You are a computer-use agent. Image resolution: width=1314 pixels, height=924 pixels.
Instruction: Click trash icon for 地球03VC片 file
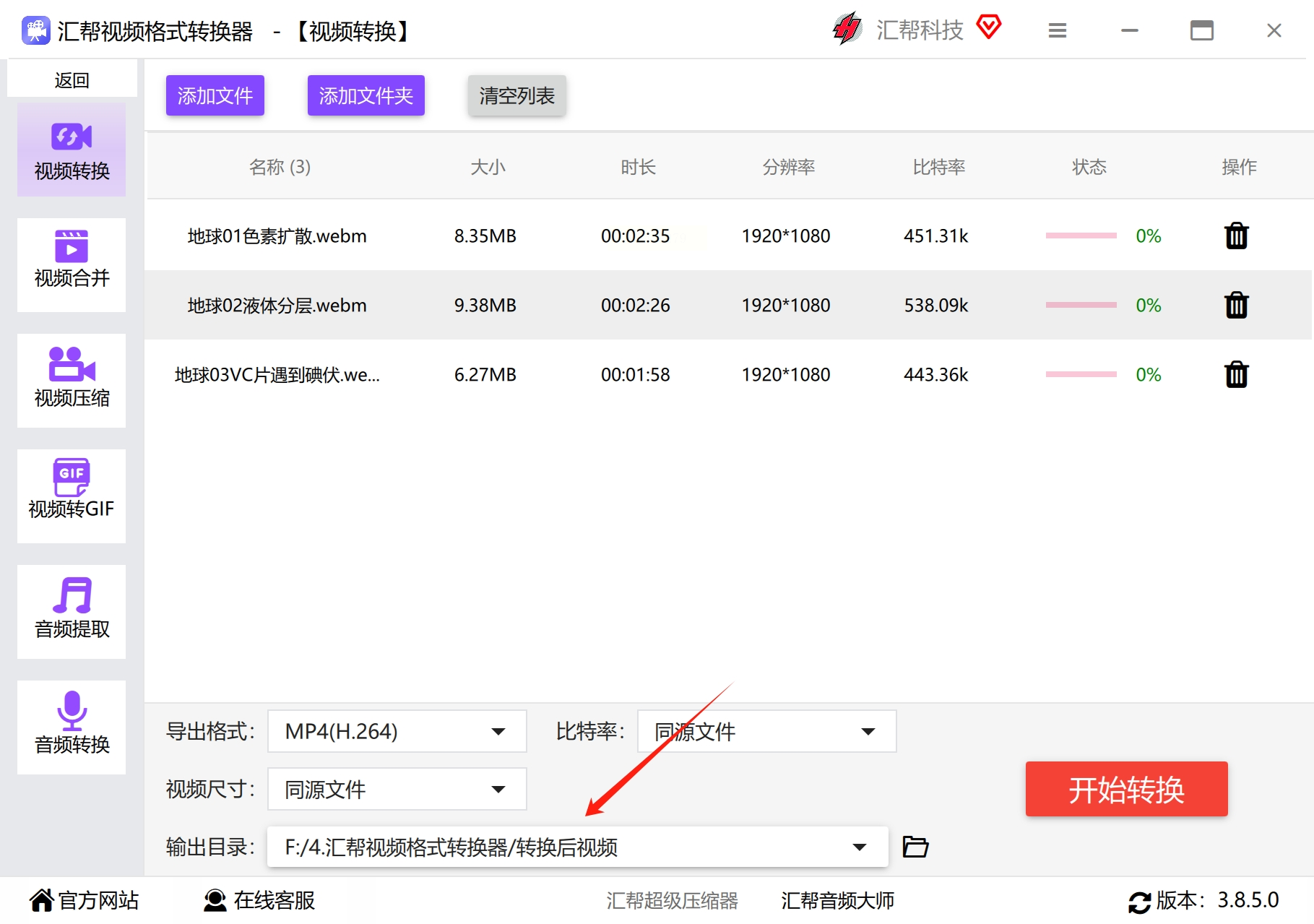coord(1236,375)
